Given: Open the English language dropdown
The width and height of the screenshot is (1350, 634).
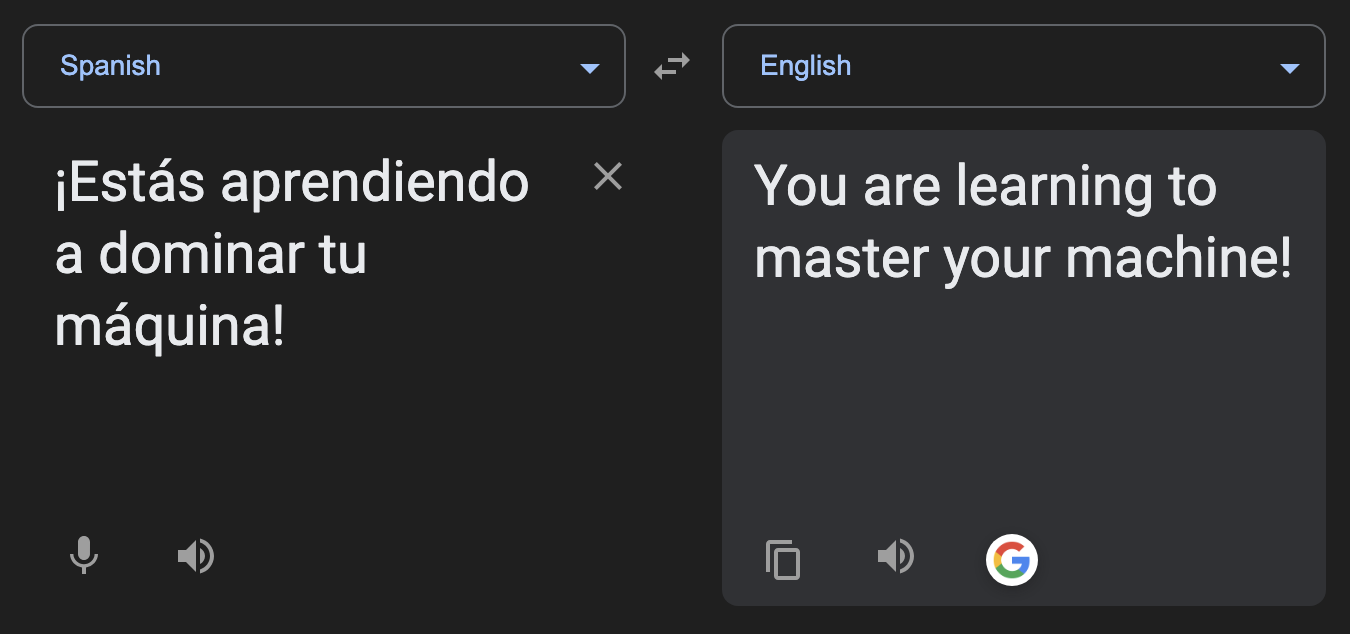Looking at the screenshot, I should point(1024,65).
